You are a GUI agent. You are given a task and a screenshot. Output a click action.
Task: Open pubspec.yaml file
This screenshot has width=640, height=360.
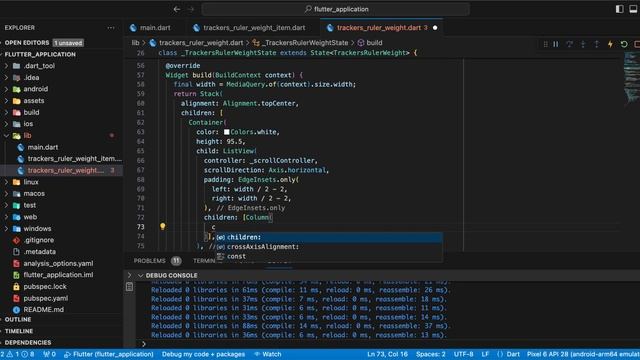click(x=45, y=298)
